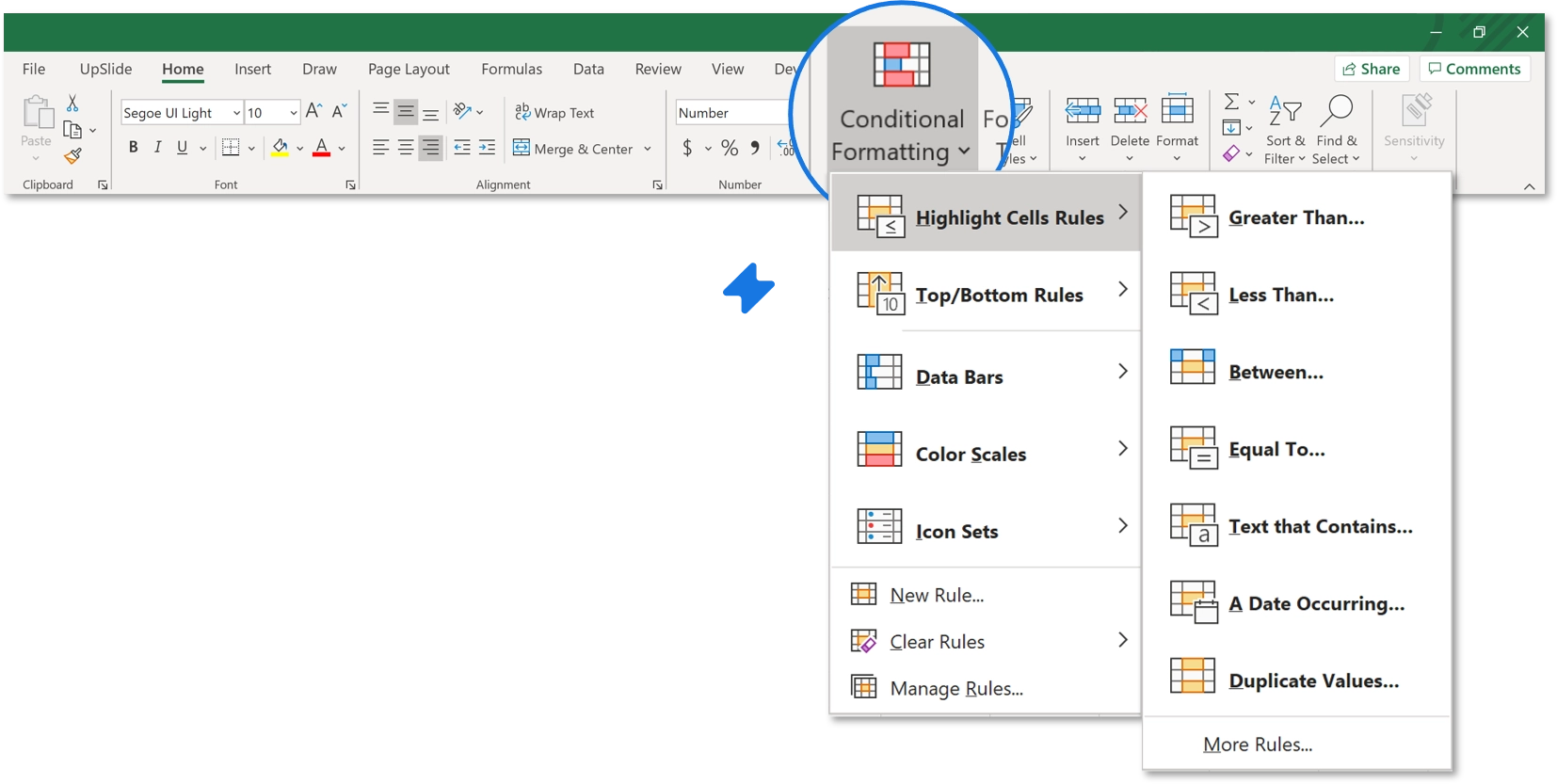The image size is (1557, 784).
Task: Toggle Bottom Align icon
Action: (430, 114)
